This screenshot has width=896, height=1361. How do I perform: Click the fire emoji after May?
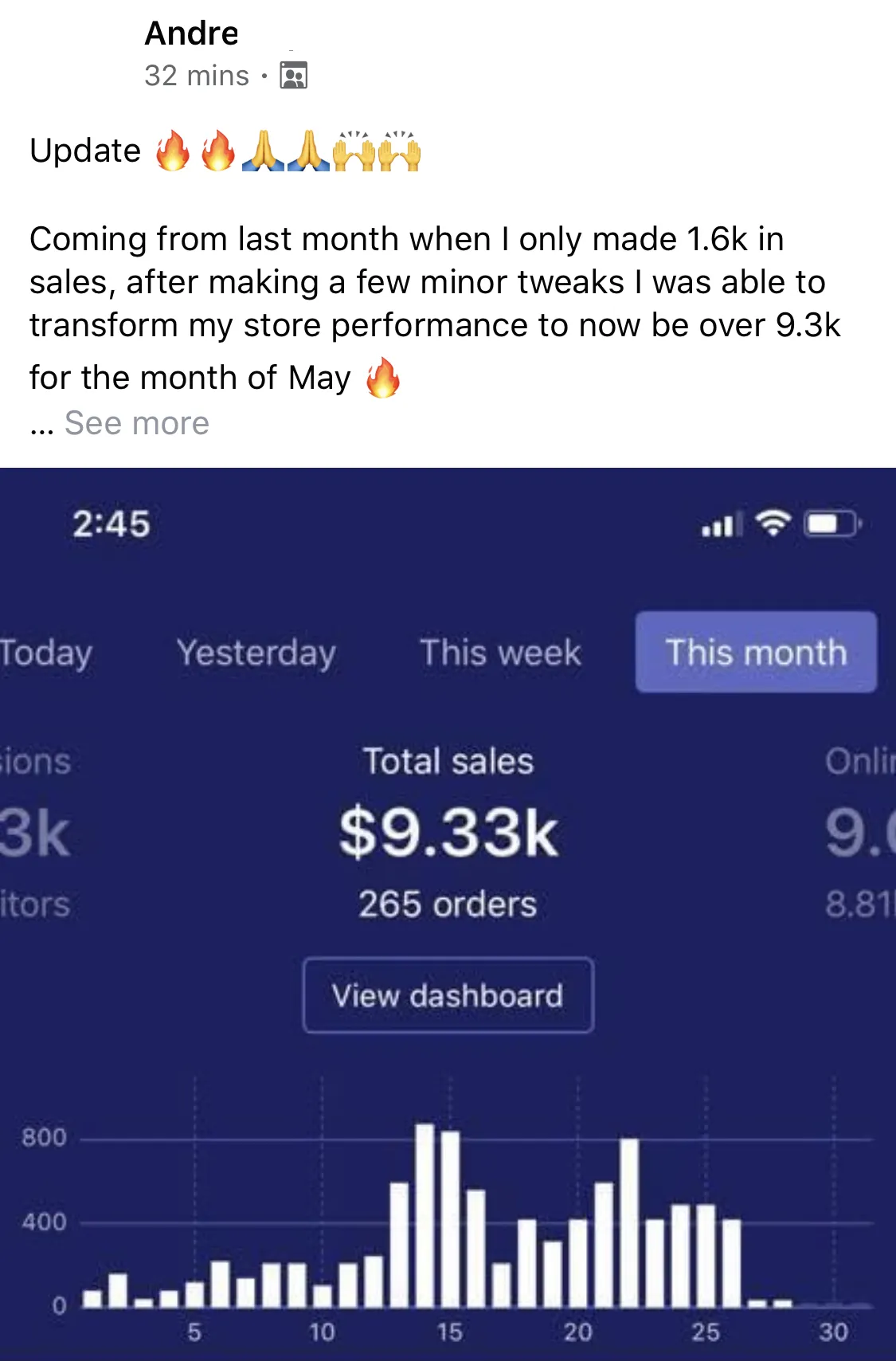(382, 378)
